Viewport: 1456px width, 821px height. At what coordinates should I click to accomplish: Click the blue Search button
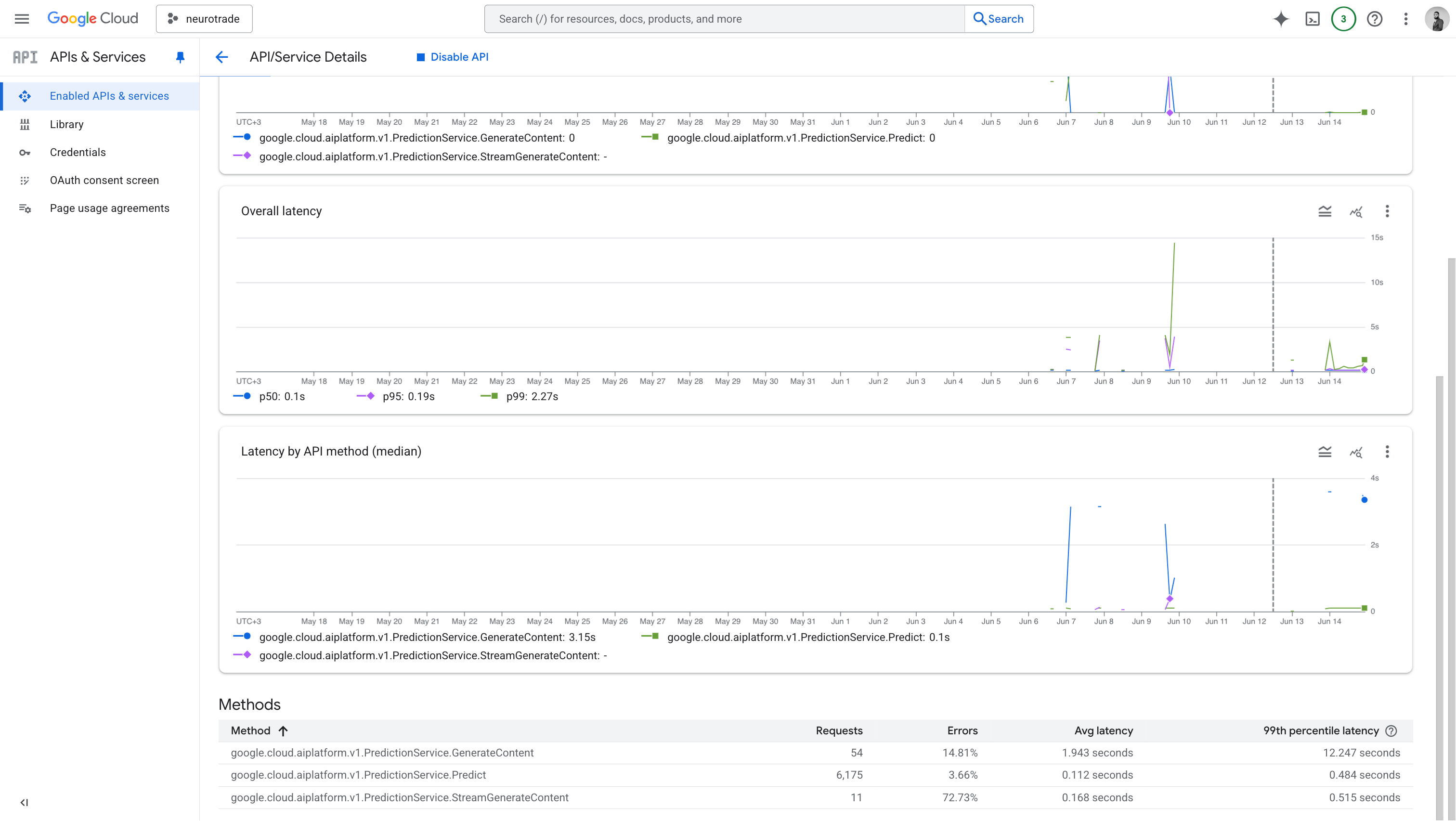pyautogui.click(x=998, y=19)
